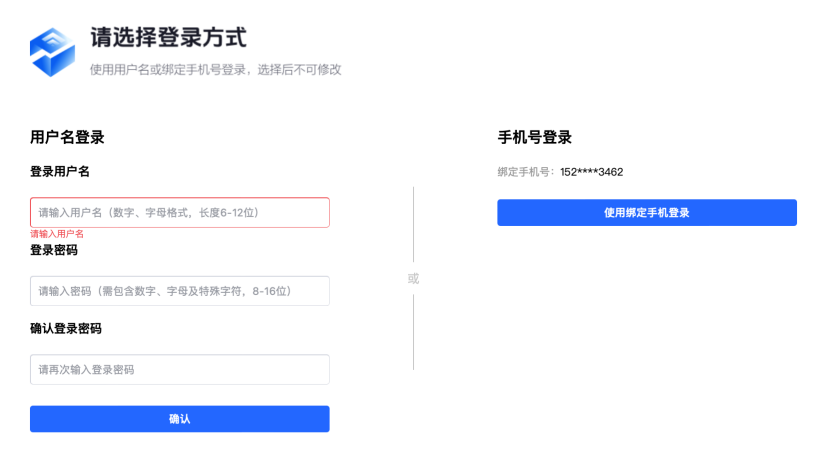The width and height of the screenshot is (834, 462).
Task: Click the bound phone number 152****3462
Action: click(x=591, y=172)
